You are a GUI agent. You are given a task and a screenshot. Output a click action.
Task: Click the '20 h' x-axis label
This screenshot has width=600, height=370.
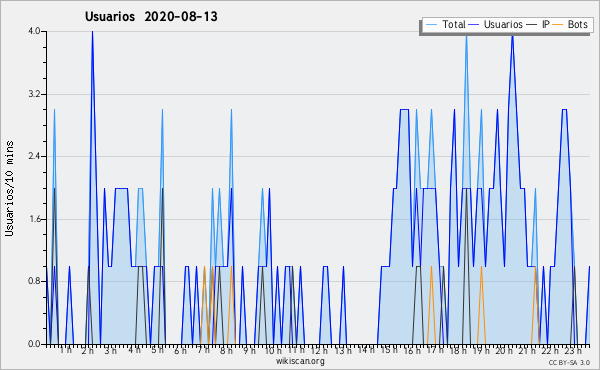505,350
